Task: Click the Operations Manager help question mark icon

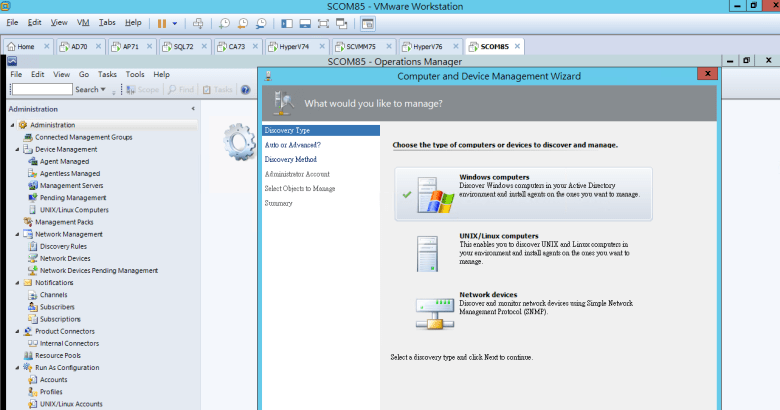Action: click(245, 89)
